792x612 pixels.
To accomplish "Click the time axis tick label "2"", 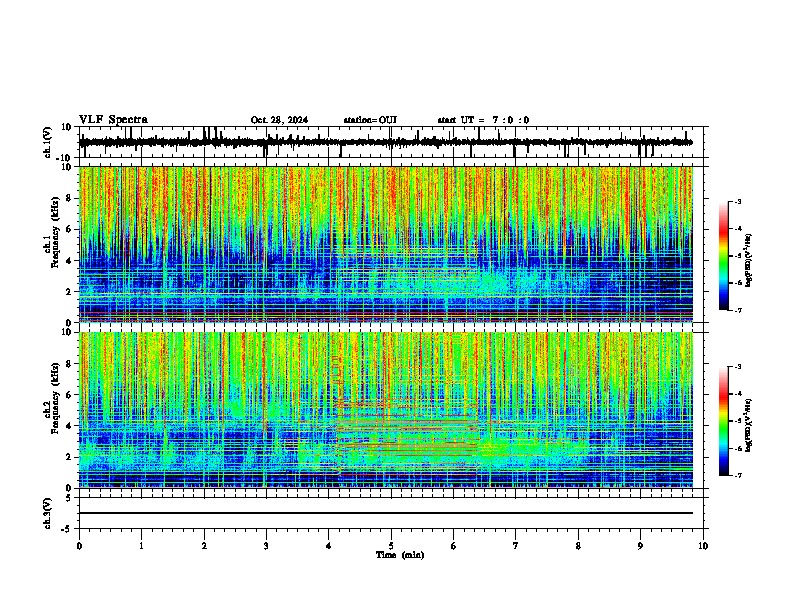I will [x=204, y=546].
